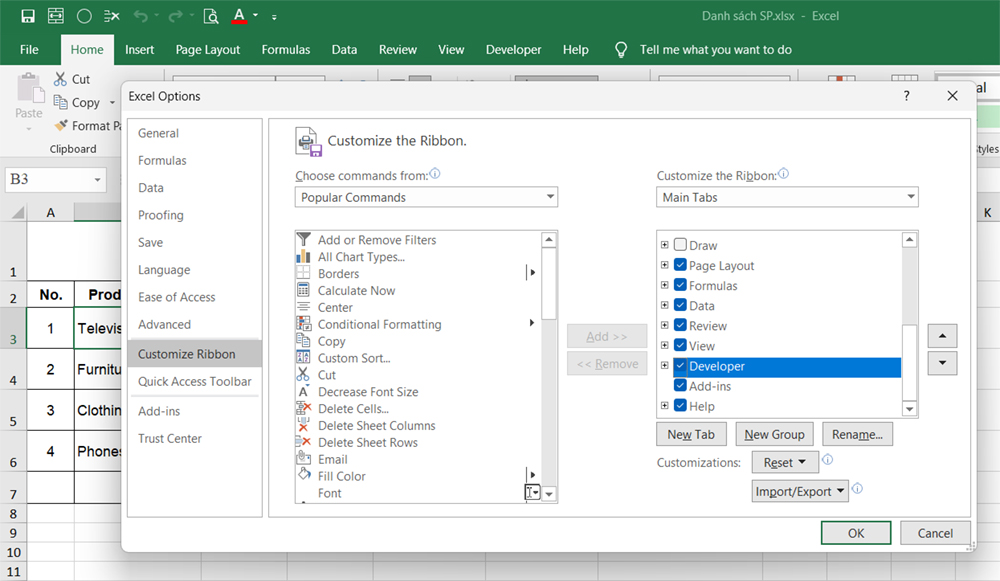The width and height of the screenshot is (1000, 581).
Task: Open the Popular Commands dropdown
Action: pyautogui.click(x=548, y=196)
